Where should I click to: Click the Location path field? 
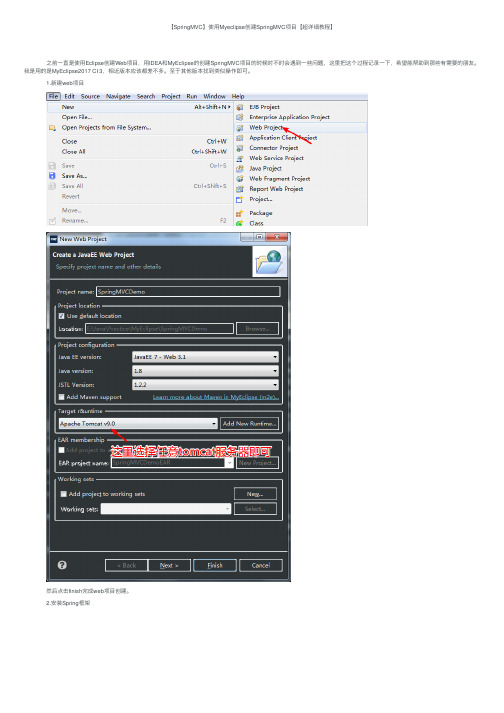(x=160, y=328)
